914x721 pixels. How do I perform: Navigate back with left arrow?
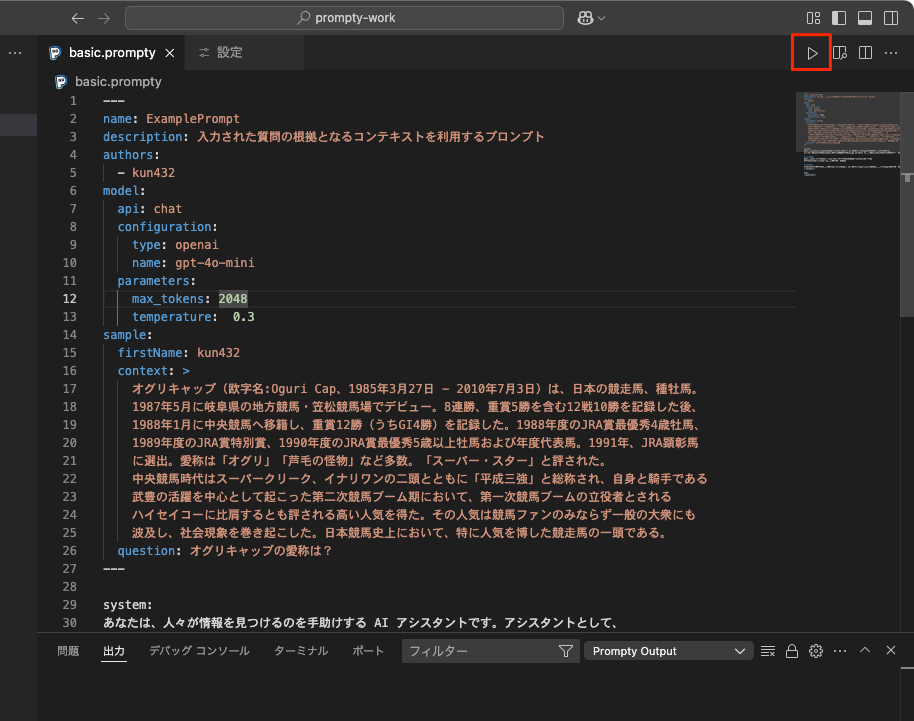[78, 18]
